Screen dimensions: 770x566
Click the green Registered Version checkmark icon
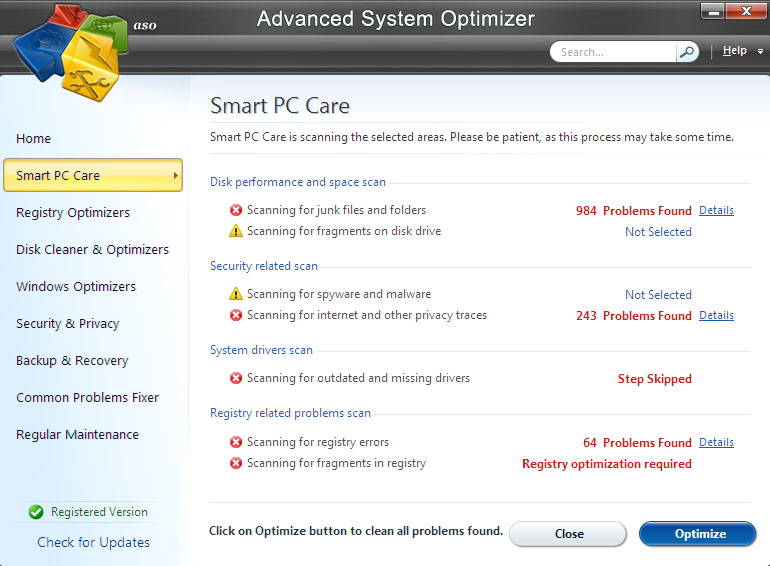(36, 512)
